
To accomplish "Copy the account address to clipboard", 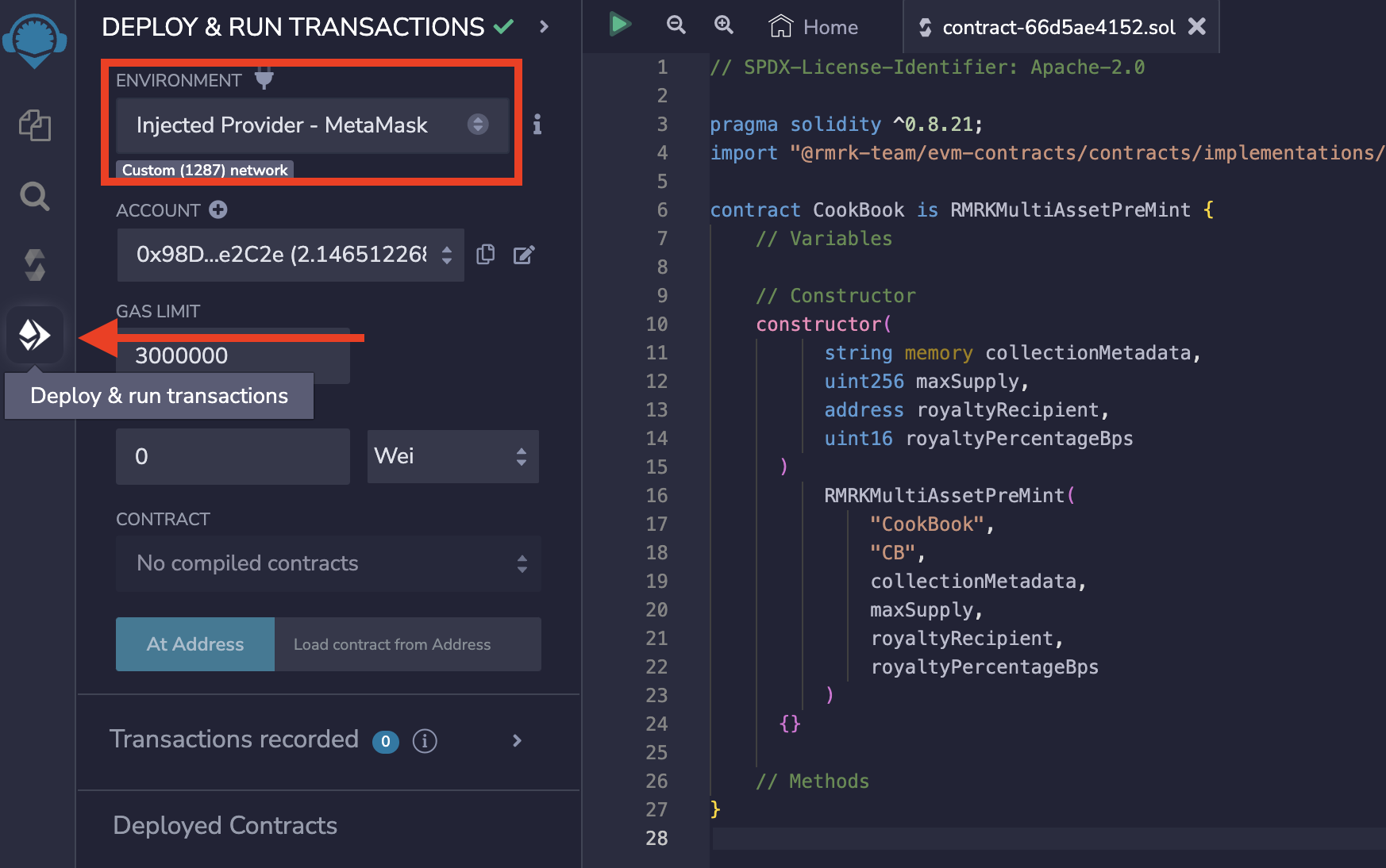I will click(485, 255).
